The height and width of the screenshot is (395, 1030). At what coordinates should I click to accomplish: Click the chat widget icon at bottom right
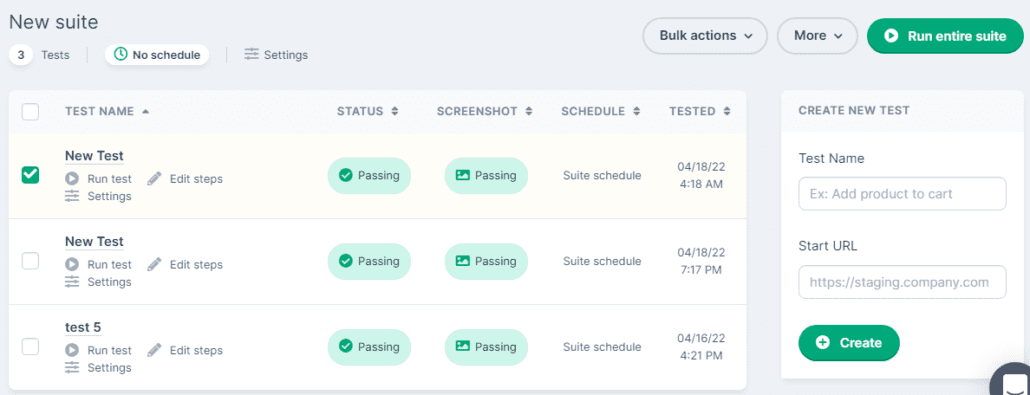point(1012,381)
